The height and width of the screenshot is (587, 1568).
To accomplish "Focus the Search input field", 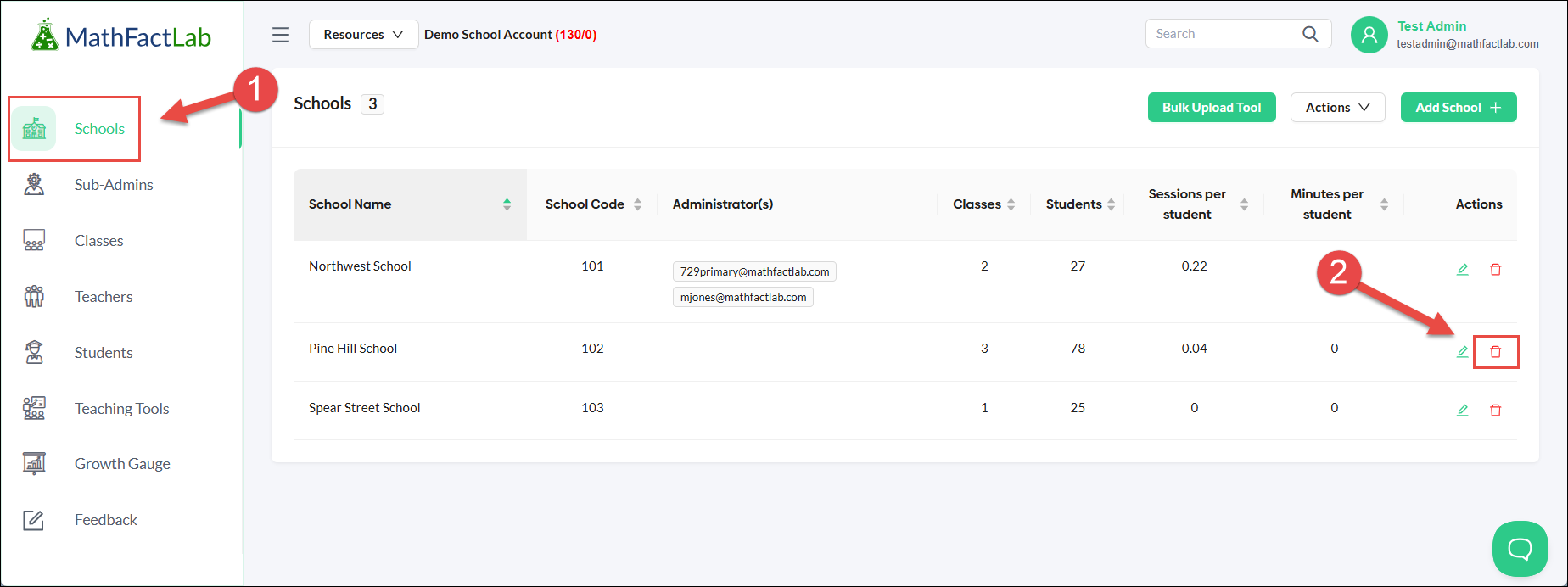I will [1226, 34].
